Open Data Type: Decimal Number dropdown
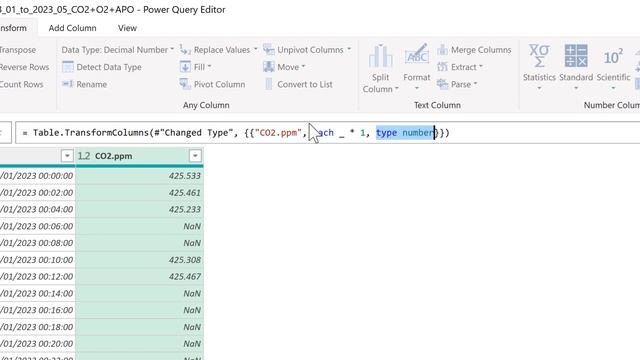Viewport: 640px width, 360px height. click(118, 50)
